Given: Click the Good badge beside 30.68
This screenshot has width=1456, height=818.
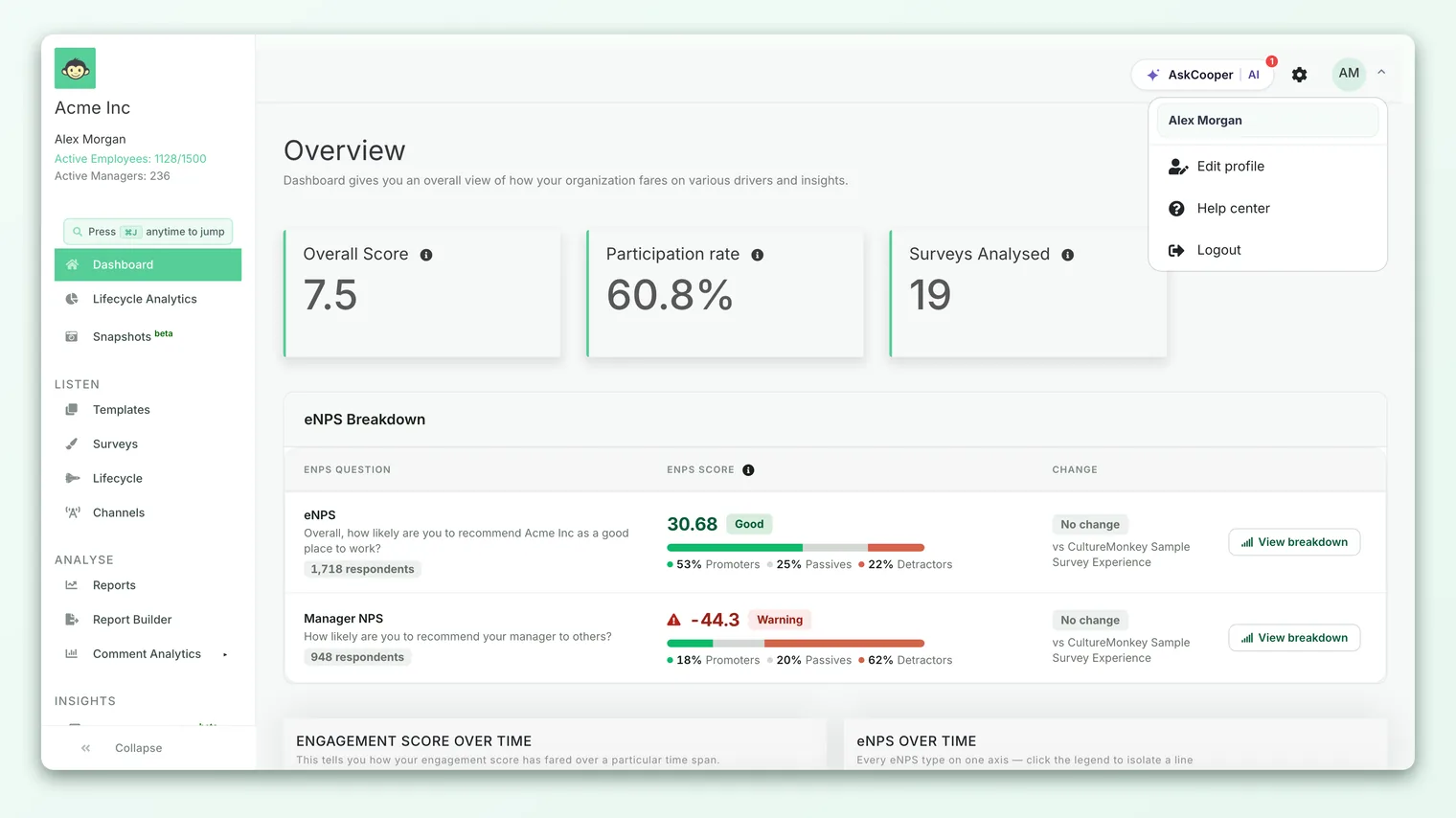Looking at the screenshot, I should [x=749, y=524].
